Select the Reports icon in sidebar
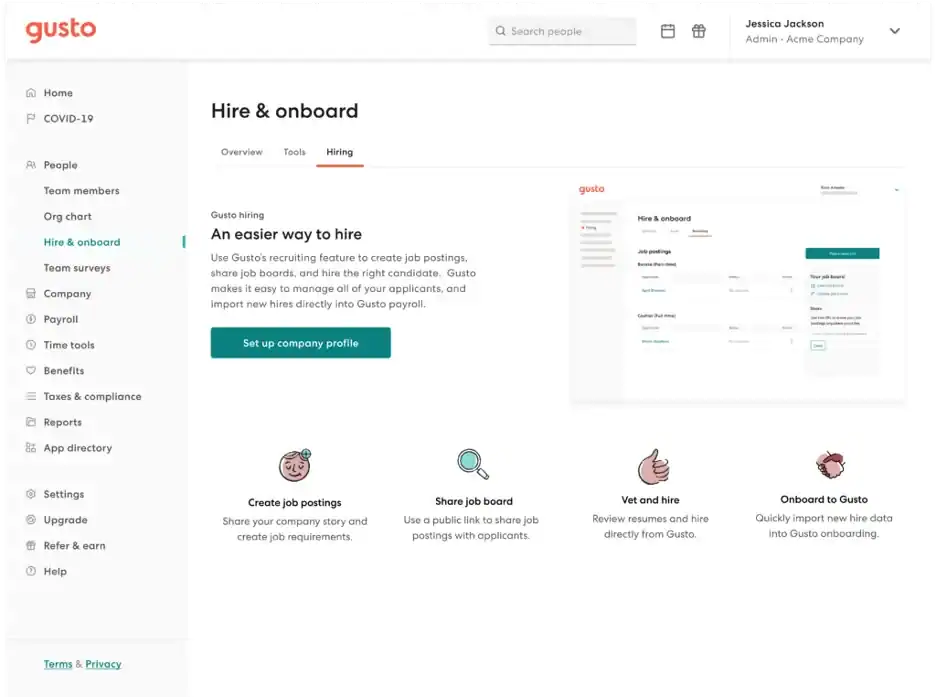This screenshot has height=698, width=936. tap(32, 422)
